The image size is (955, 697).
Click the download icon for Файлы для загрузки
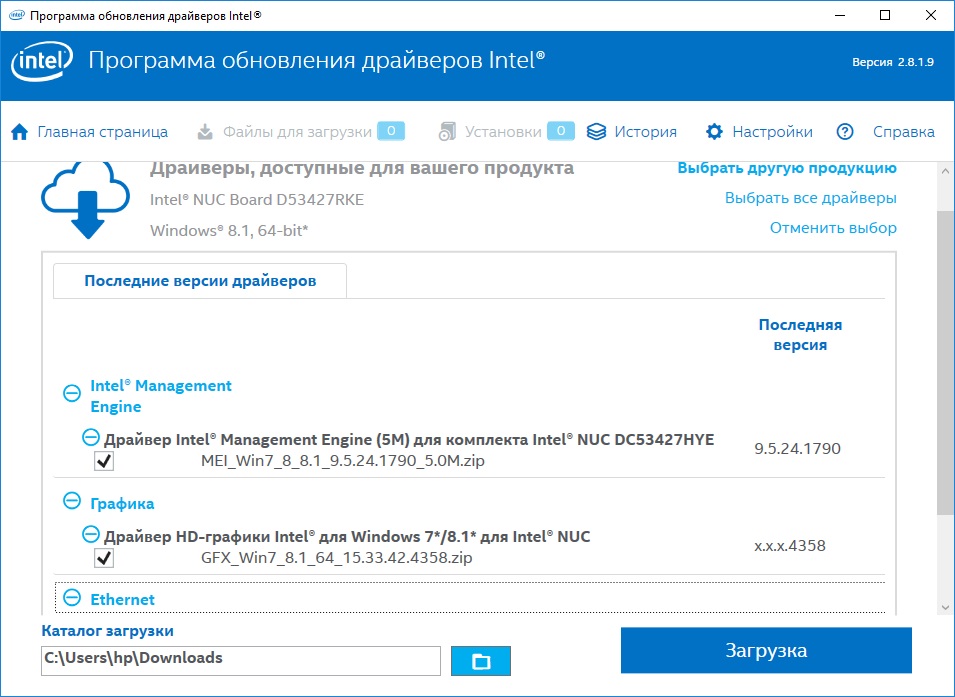(x=205, y=132)
